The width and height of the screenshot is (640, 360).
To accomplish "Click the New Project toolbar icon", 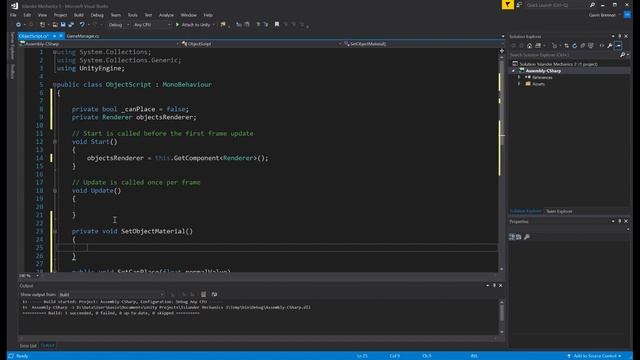I will (42, 25).
